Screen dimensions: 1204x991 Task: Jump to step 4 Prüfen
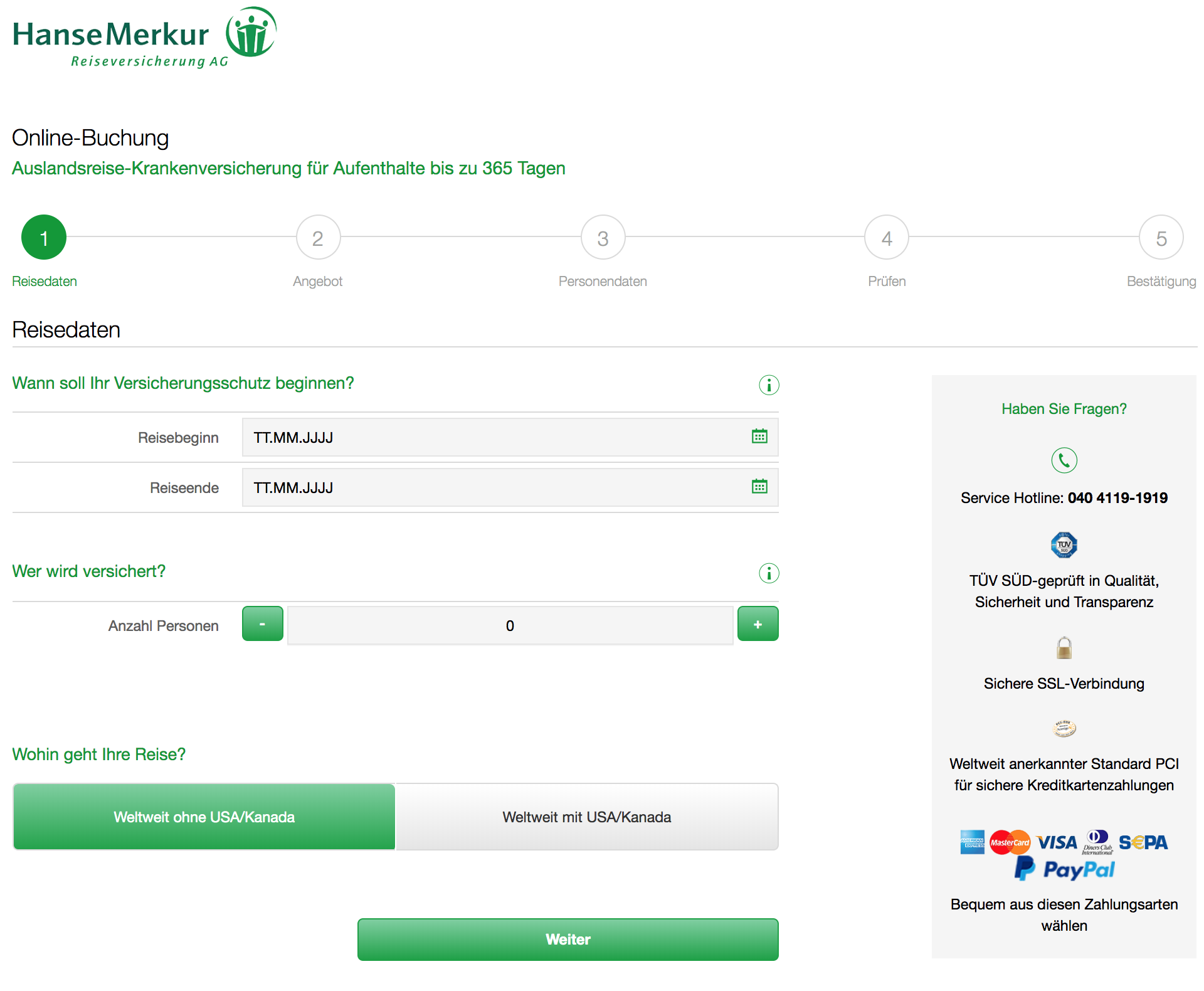tap(886, 238)
